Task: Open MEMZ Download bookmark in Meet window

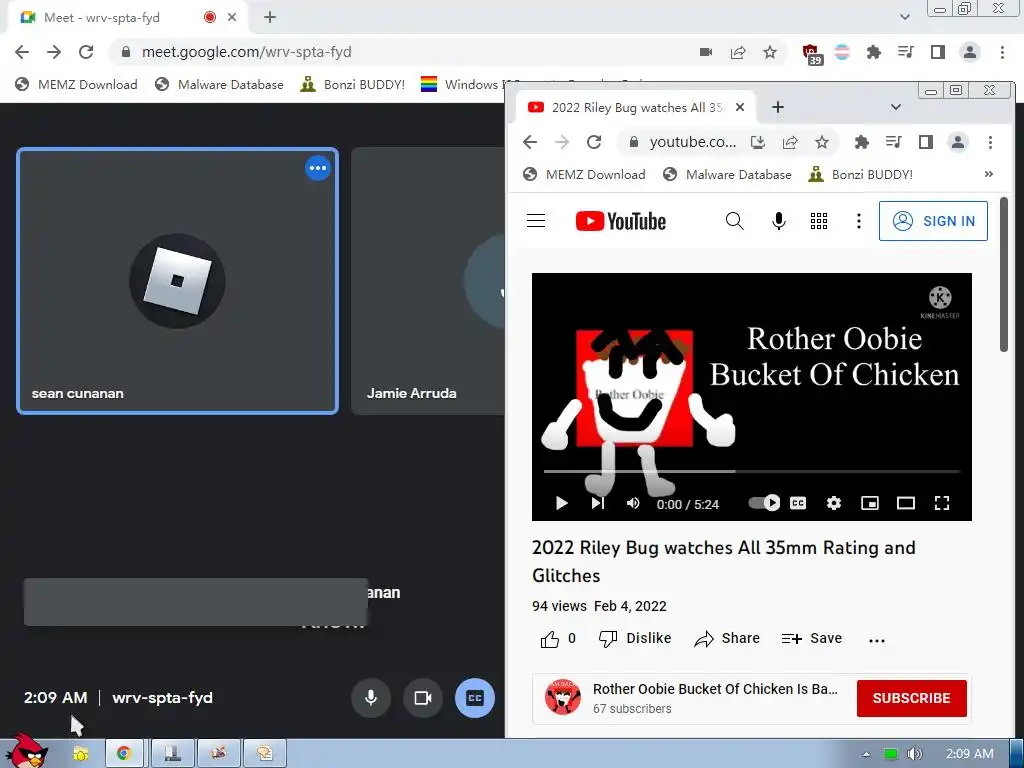Action: pyautogui.click(x=77, y=84)
